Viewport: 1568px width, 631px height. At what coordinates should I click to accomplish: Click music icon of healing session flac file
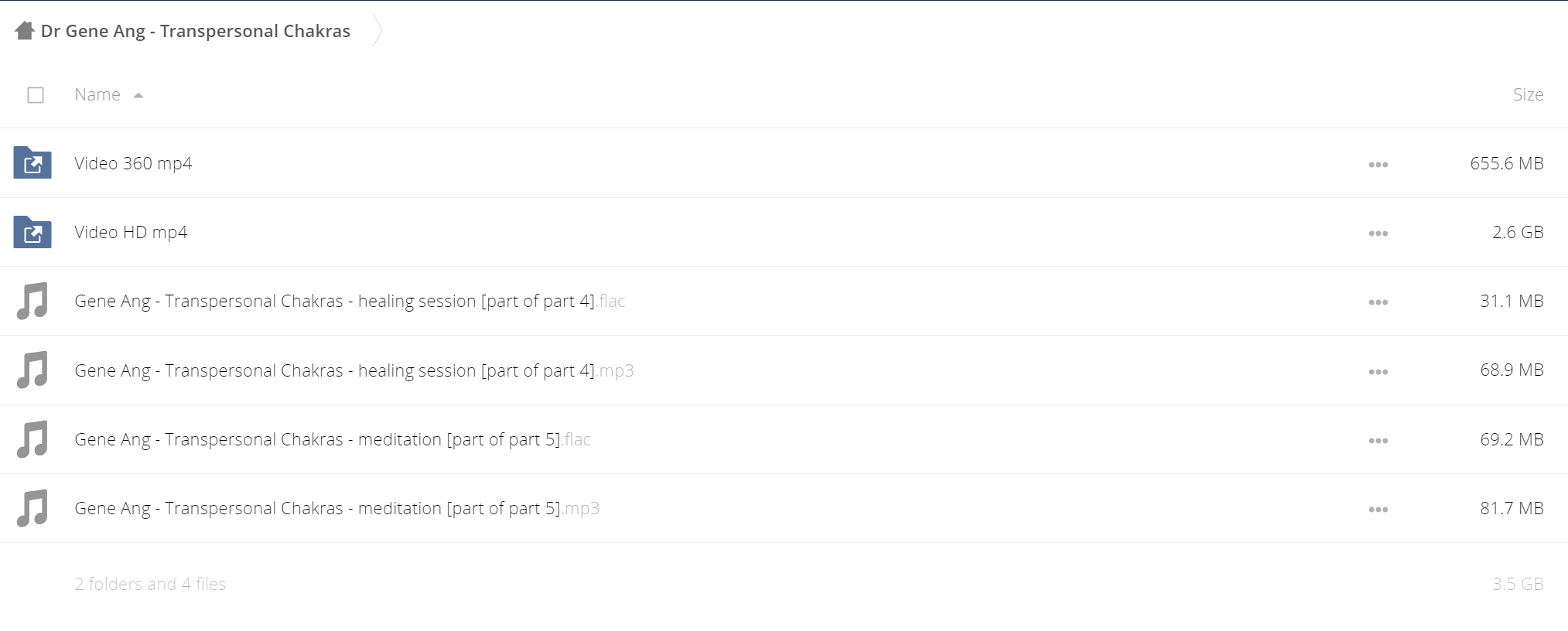coord(32,301)
